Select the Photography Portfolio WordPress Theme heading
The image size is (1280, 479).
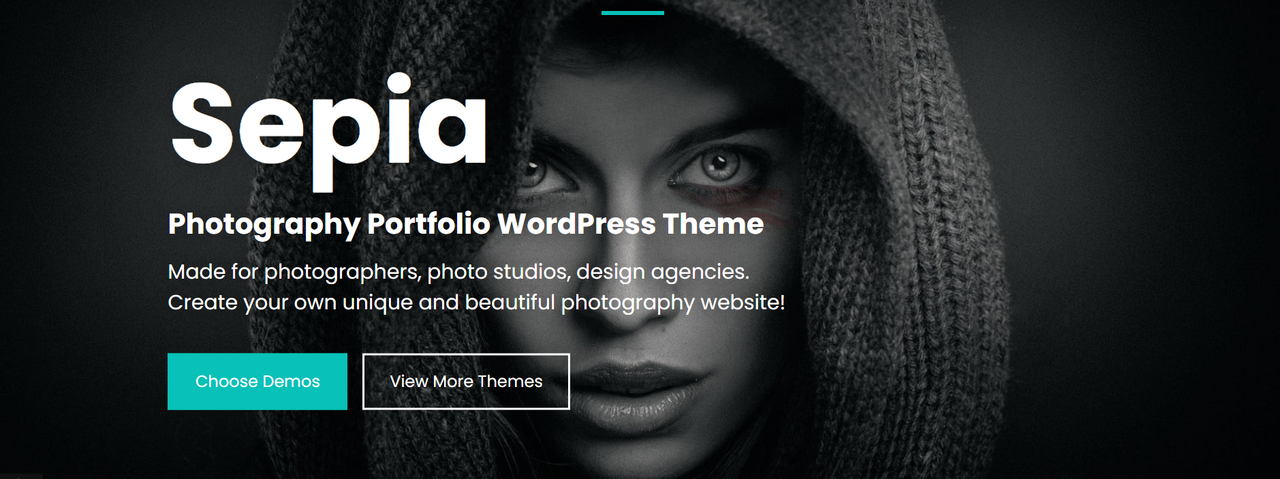tap(466, 224)
